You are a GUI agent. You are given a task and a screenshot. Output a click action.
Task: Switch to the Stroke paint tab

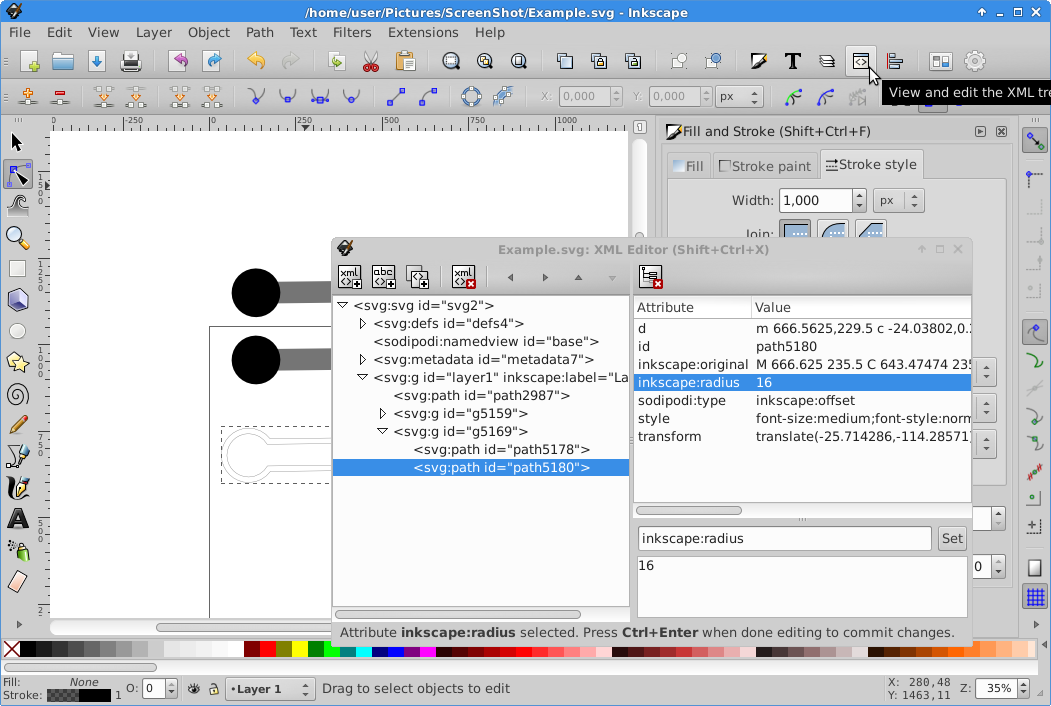point(765,166)
